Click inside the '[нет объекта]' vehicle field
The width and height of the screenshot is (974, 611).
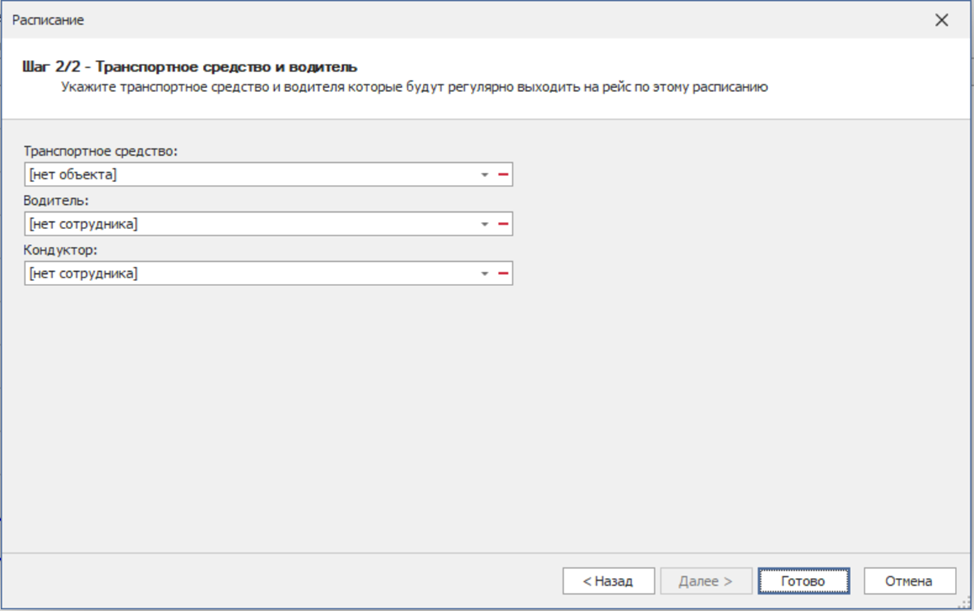click(x=250, y=175)
